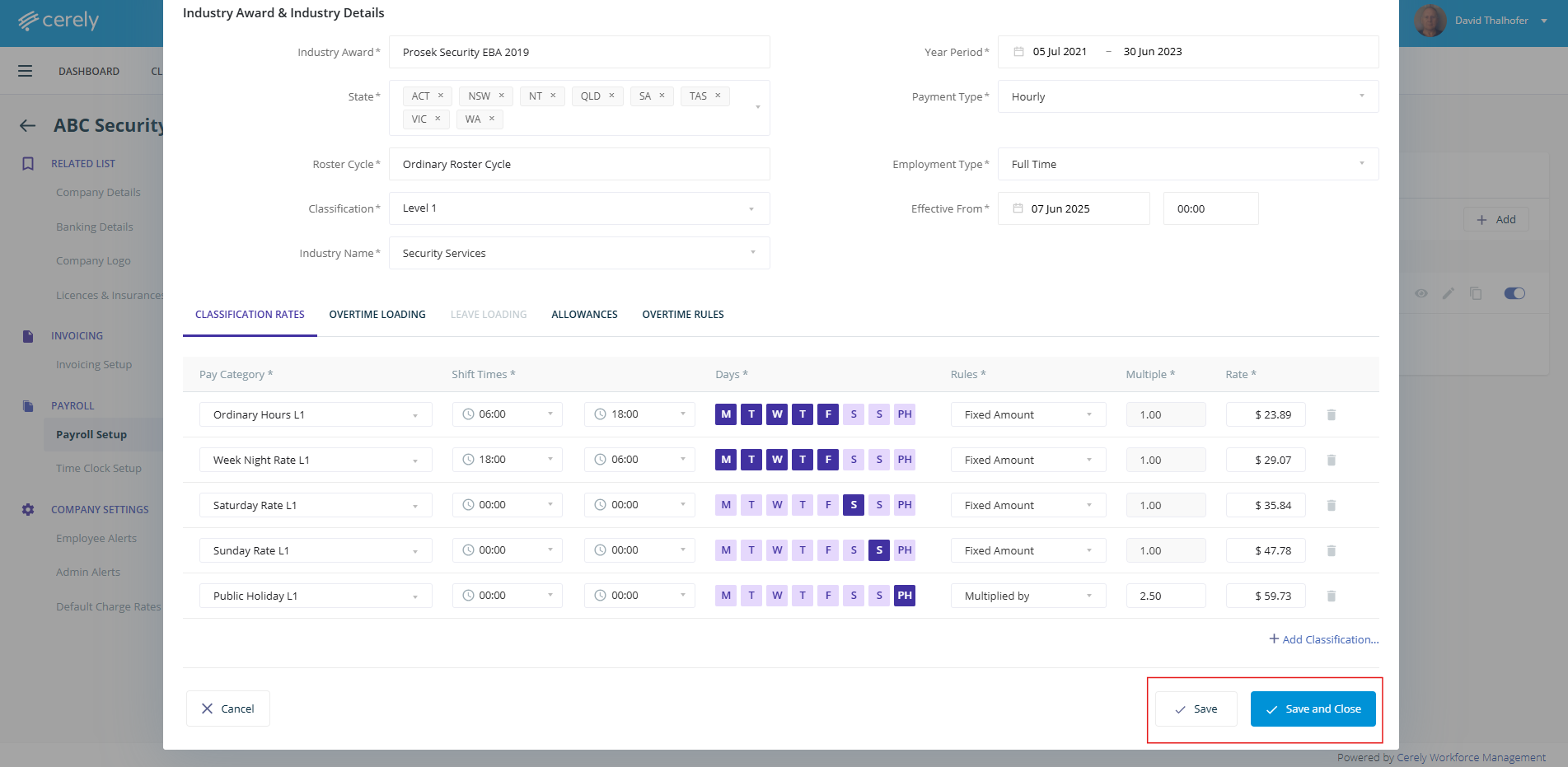Open the Allowances tab

click(584, 315)
